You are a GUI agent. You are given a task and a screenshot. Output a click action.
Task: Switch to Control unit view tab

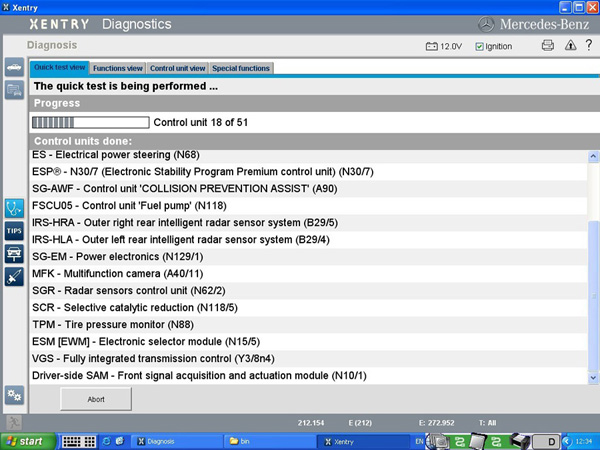pyautogui.click(x=178, y=68)
